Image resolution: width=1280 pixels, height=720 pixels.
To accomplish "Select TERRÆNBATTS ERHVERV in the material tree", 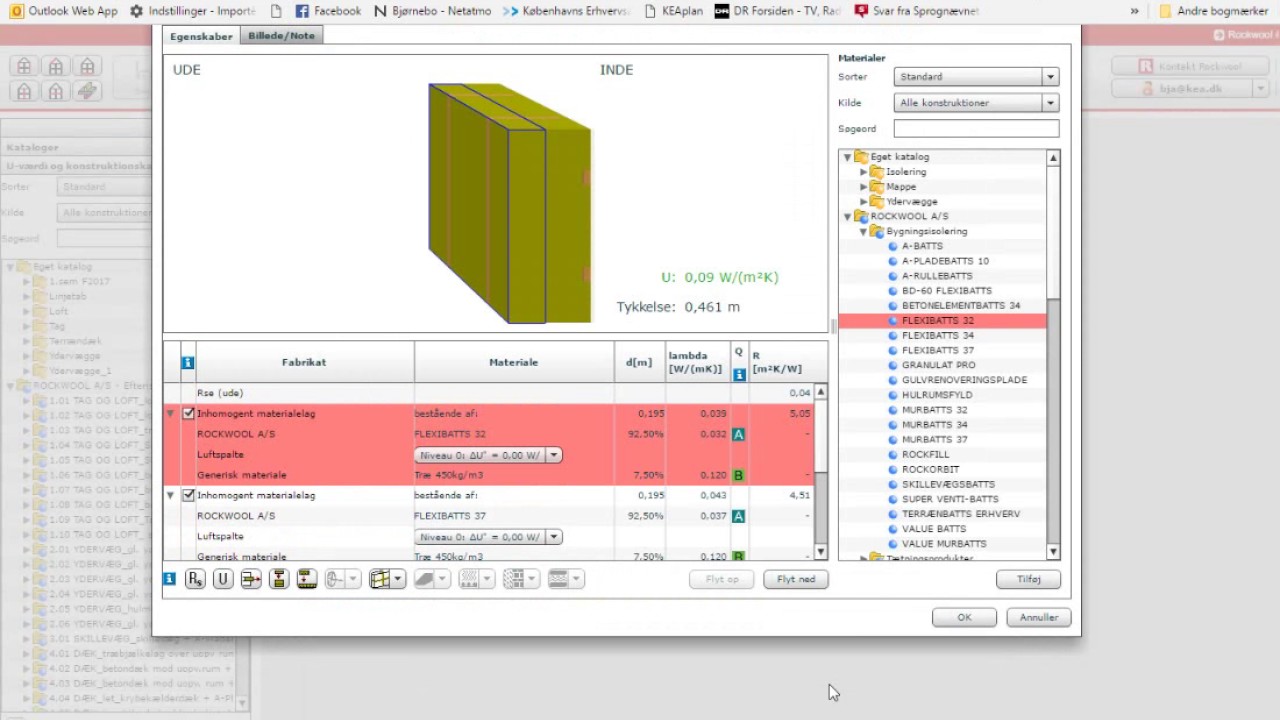I will 960,514.
